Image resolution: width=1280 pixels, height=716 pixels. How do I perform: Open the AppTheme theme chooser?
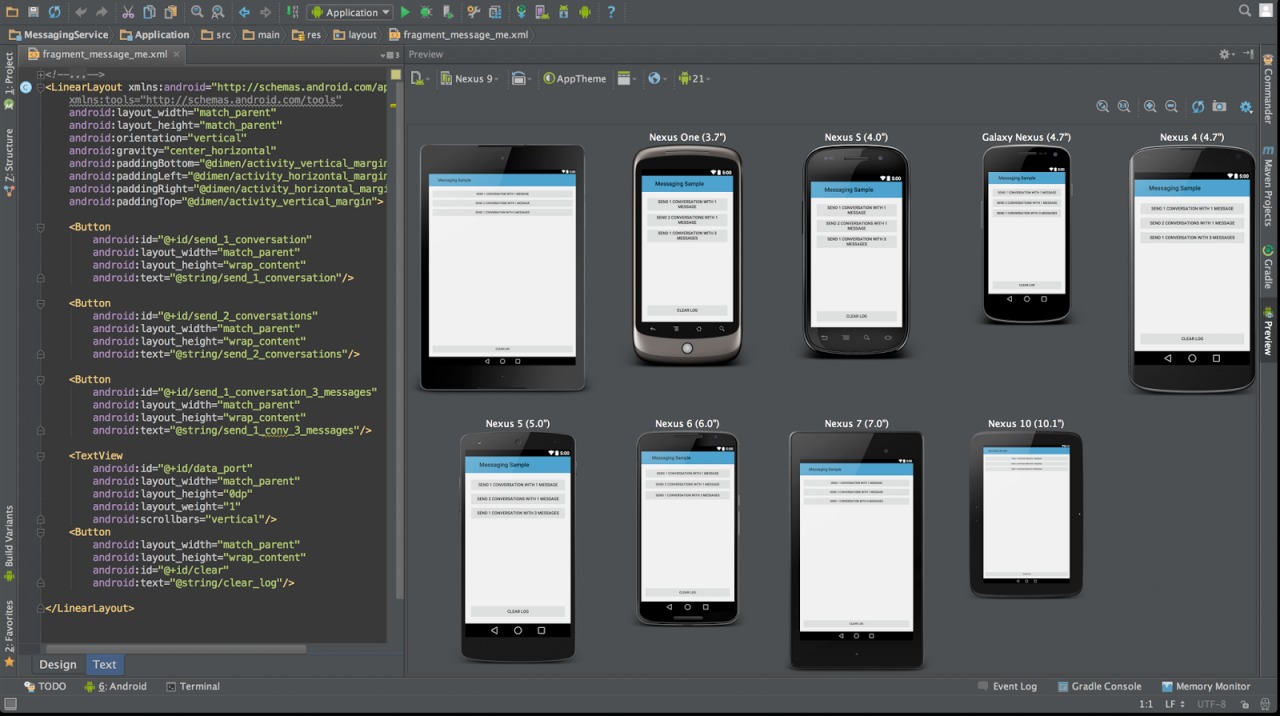click(x=581, y=78)
